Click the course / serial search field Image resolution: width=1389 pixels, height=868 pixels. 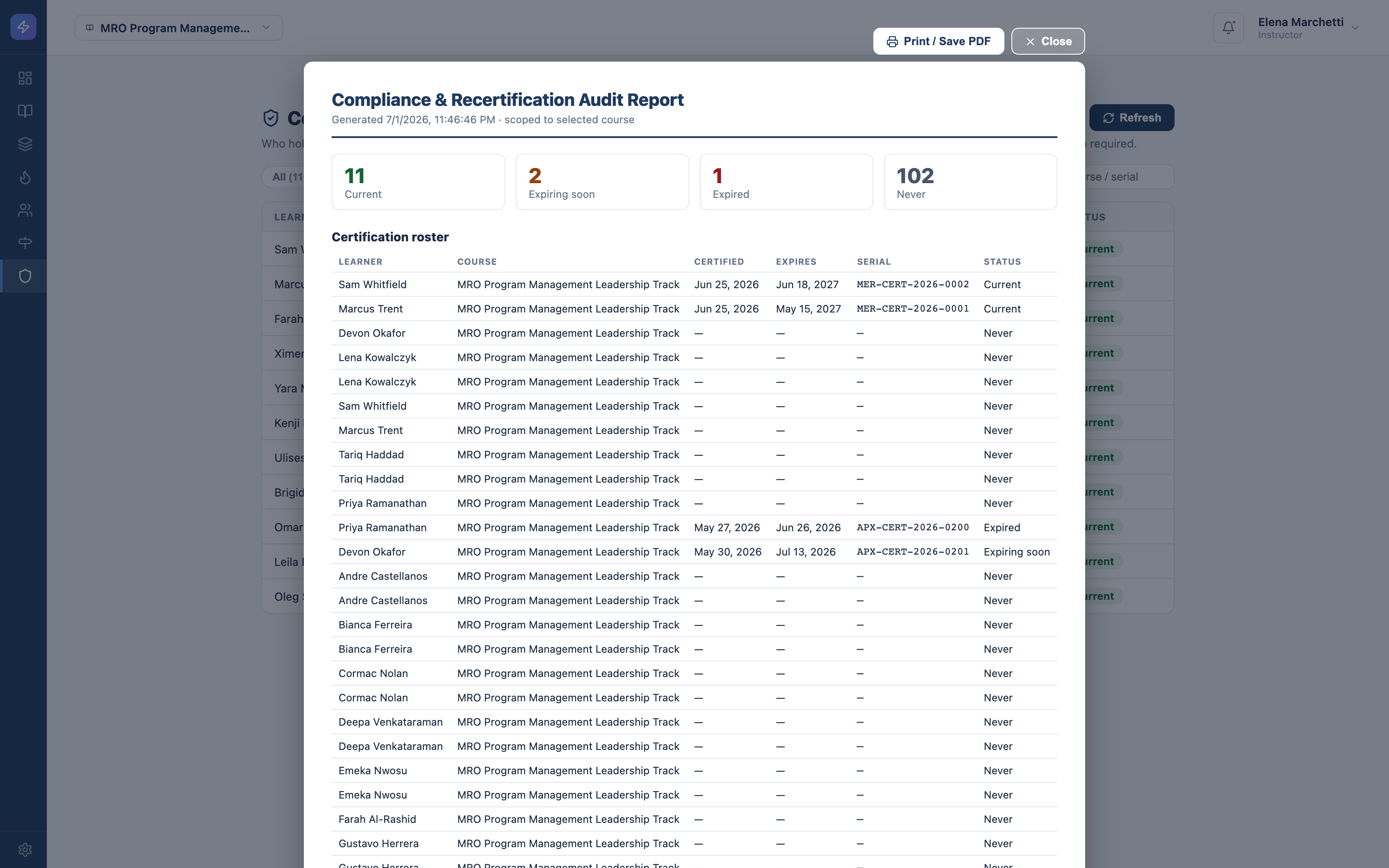click(x=1129, y=177)
